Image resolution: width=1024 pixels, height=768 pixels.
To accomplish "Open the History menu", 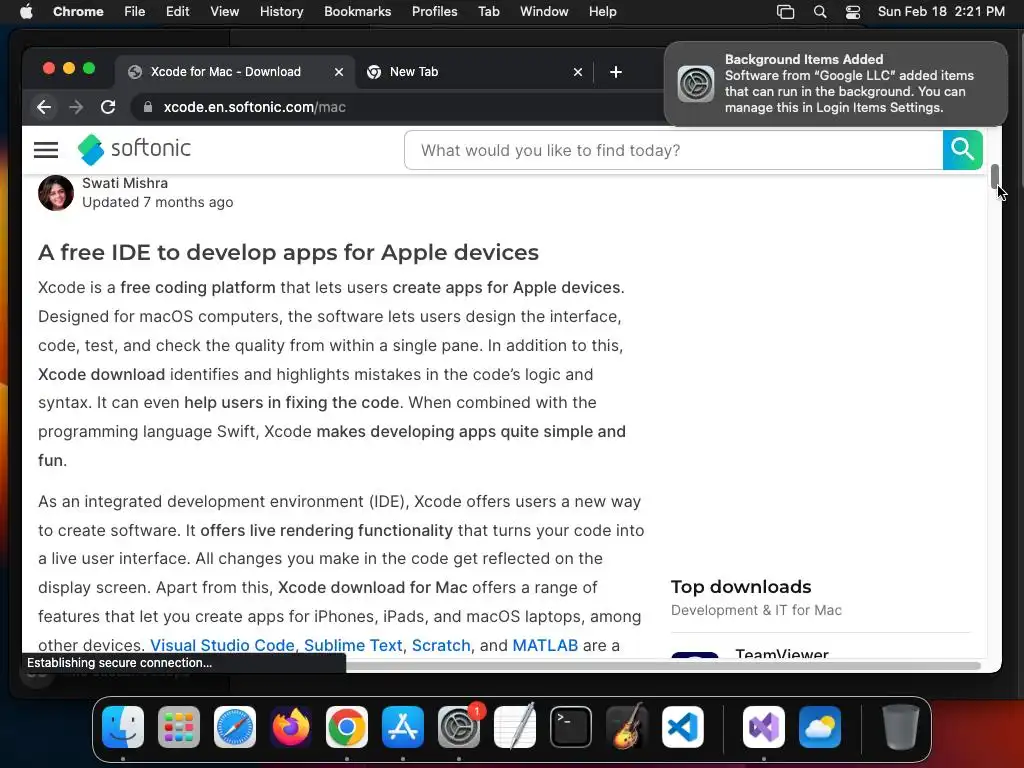I will pyautogui.click(x=281, y=12).
